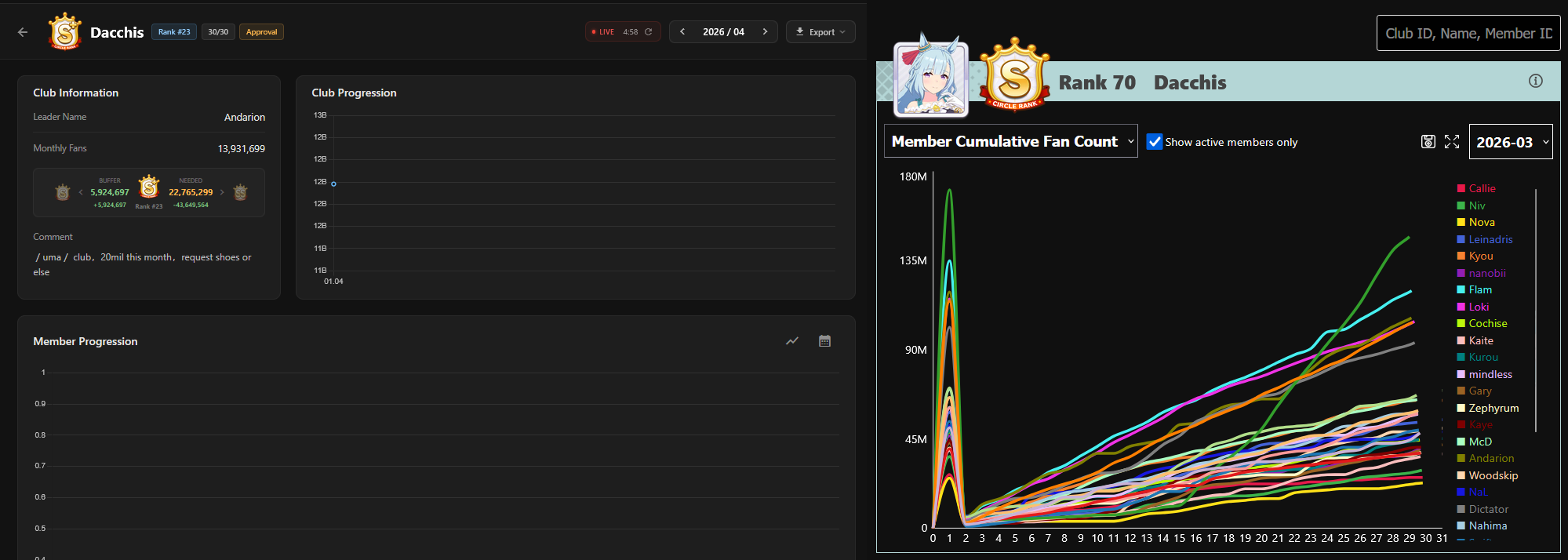Open Member Progression calendar view
This screenshot has width=1568, height=560.
[x=824, y=341]
